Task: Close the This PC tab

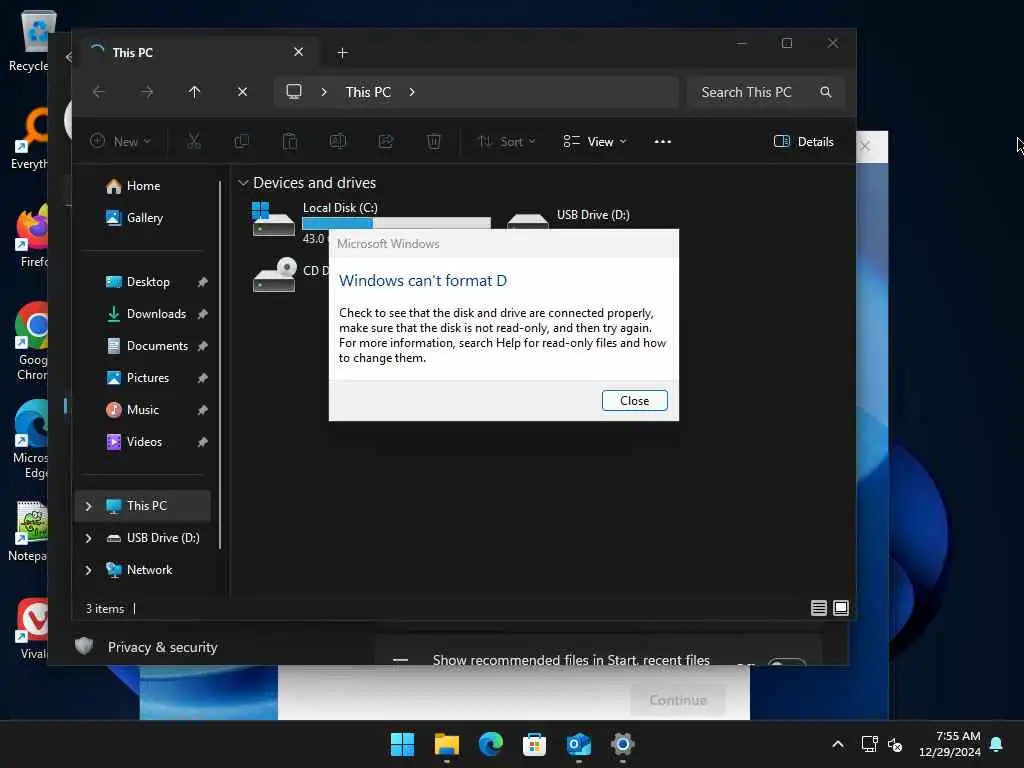Action: click(298, 52)
